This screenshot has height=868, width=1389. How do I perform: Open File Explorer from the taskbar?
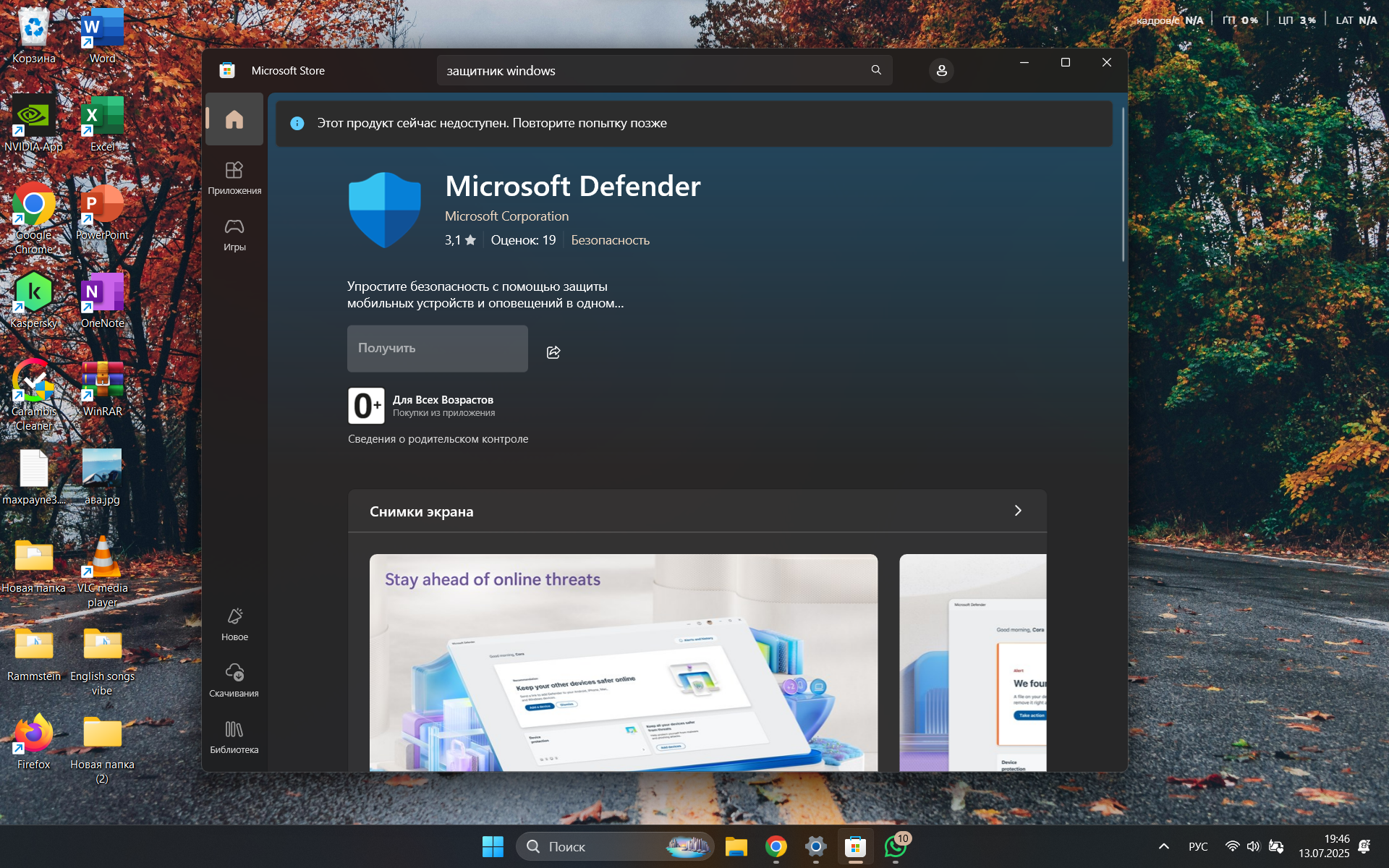pos(736,846)
